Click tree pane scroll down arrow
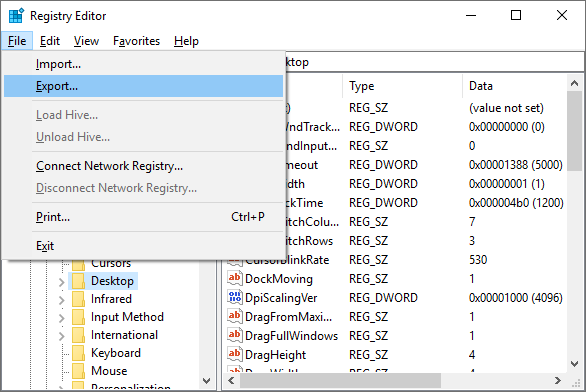Screen dimensions: 586x392 (206, 381)
